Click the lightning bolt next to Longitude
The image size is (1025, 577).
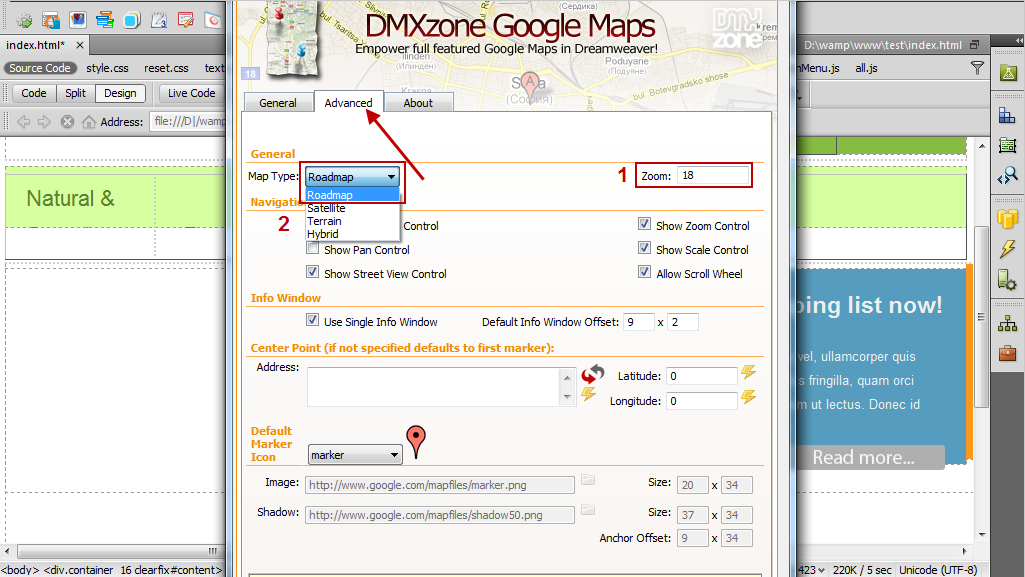coord(748,397)
